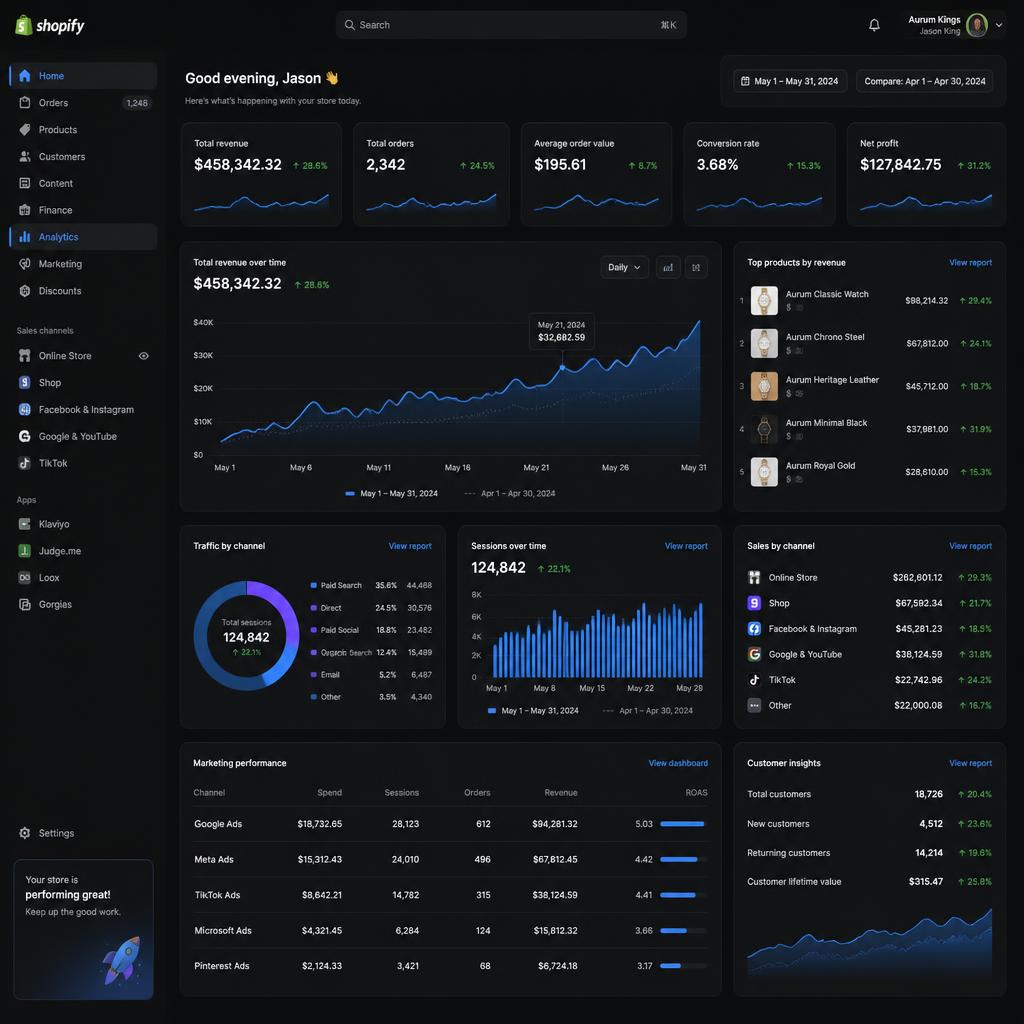Viewport: 1024px width, 1024px height.
Task: Click the Direct traffic legend entry
Action: coord(371,607)
